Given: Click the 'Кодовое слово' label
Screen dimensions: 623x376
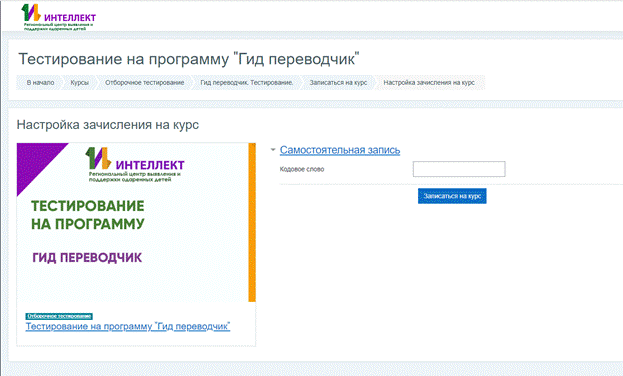Looking at the screenshot, I should [302, 169].
